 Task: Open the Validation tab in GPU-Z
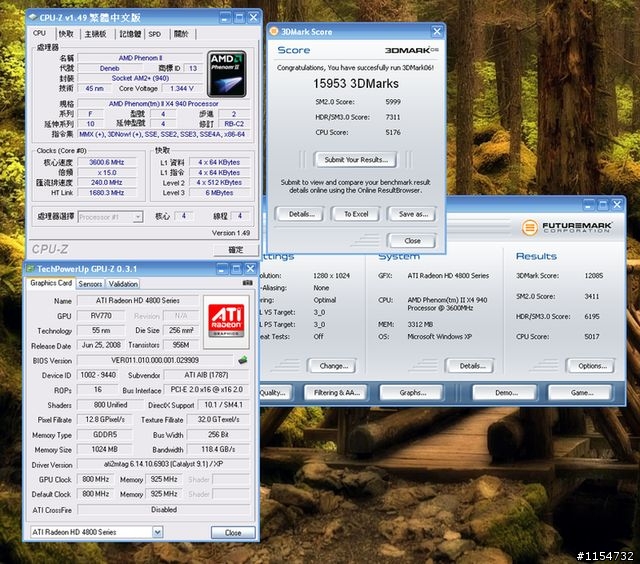tap(123, 284)
